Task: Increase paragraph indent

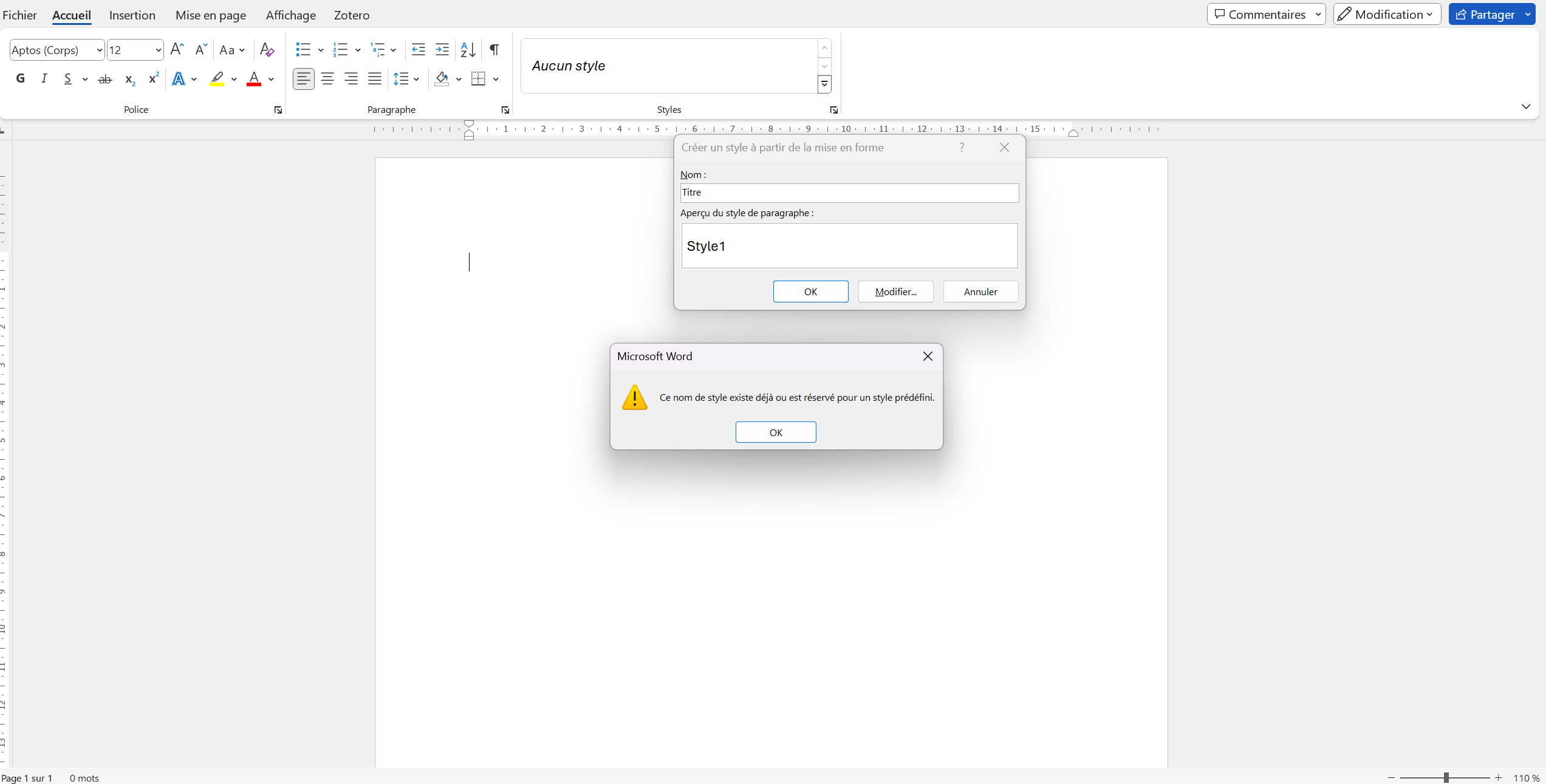Action: pyautogui.click(x=442, y=50)
